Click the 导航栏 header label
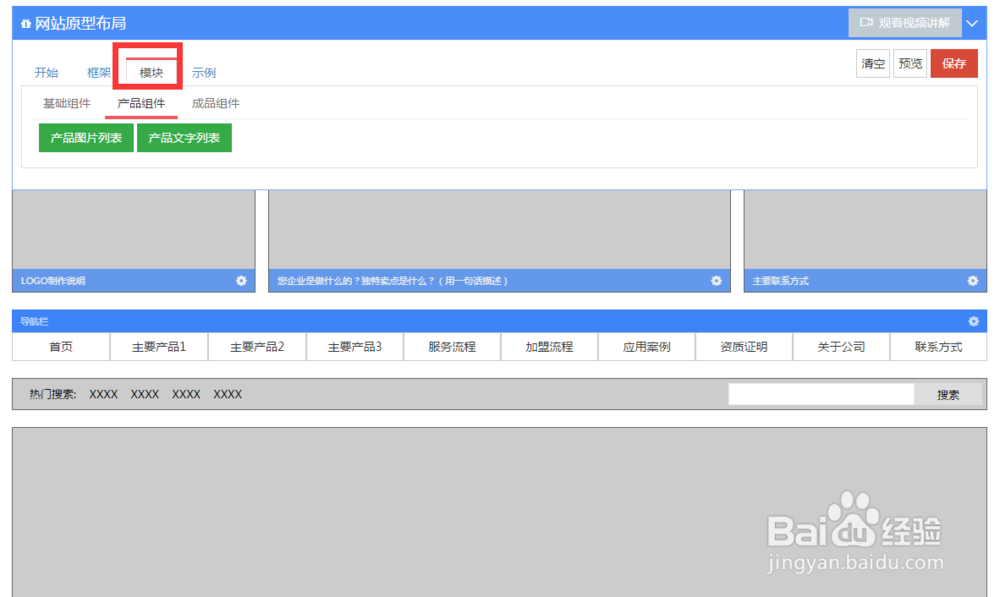Screen dimensions: 1000x597 [x=34, y=321]
